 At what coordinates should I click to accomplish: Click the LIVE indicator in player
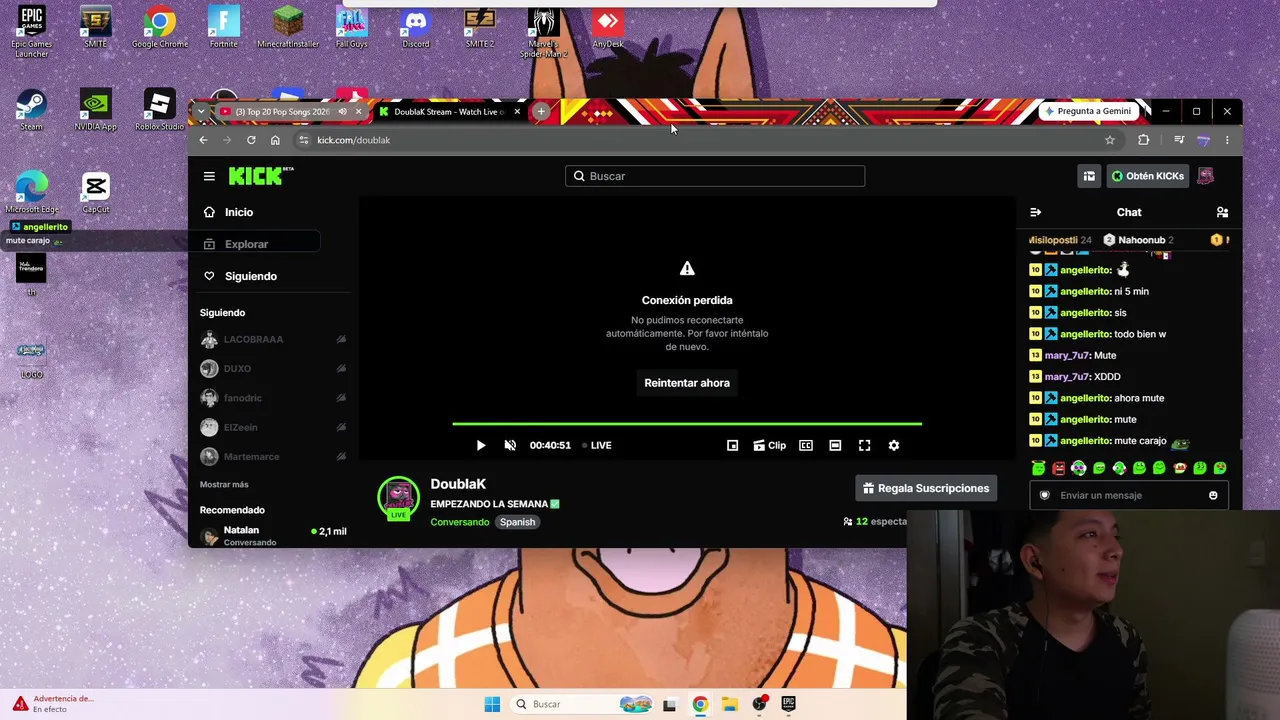tap(597, 445)
